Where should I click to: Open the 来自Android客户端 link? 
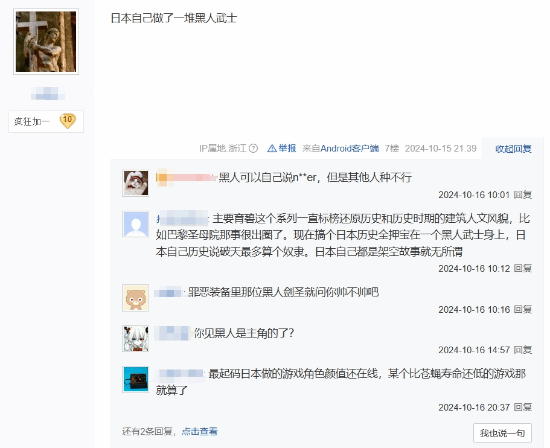pyautogui.click(x=341, y=148)
